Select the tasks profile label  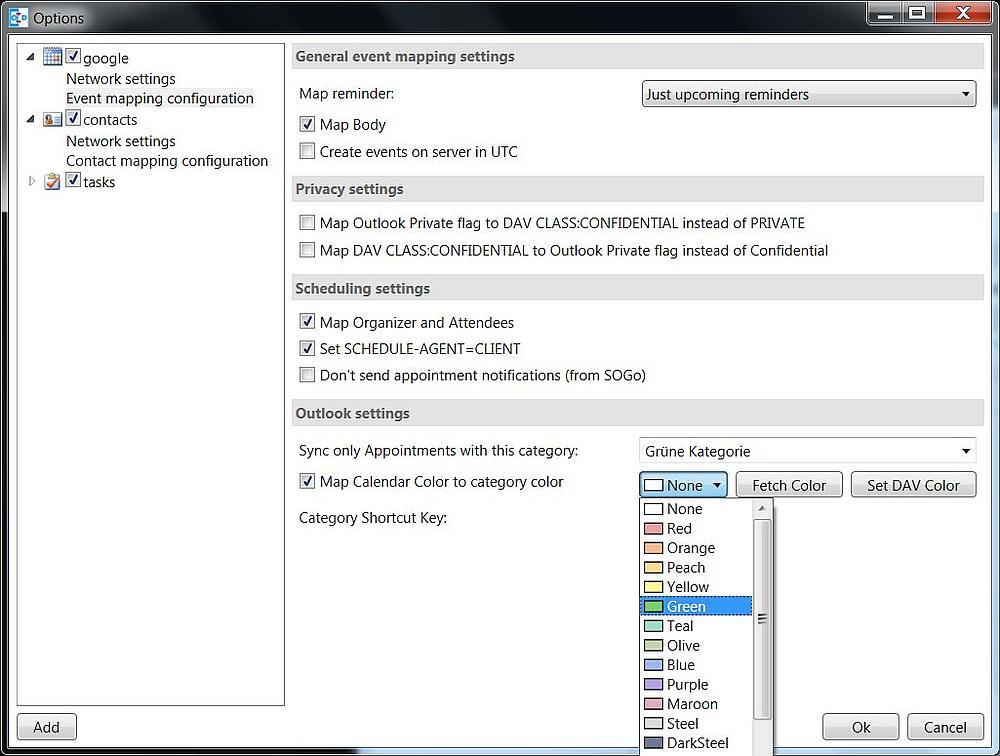click(99, 182)
